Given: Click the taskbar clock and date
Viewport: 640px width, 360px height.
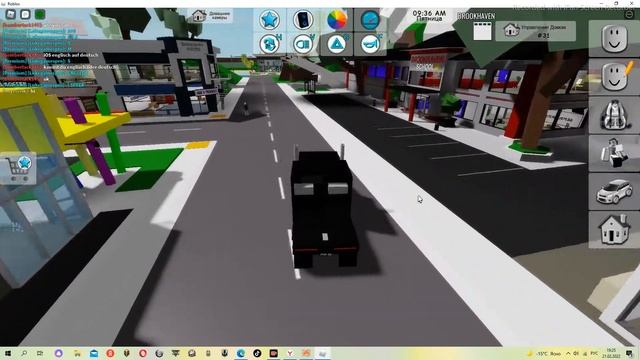Looking at the screenshot, I should [611, 353].
